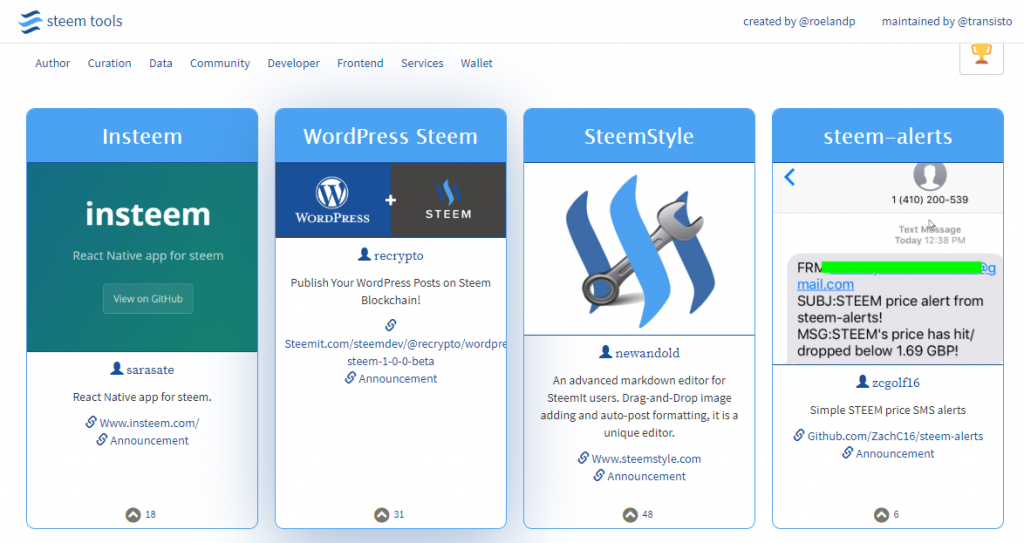Screen dimensions: 1024x543
Task: Click mail.com link in SMS screenshot
Action: tap(825, 284)
